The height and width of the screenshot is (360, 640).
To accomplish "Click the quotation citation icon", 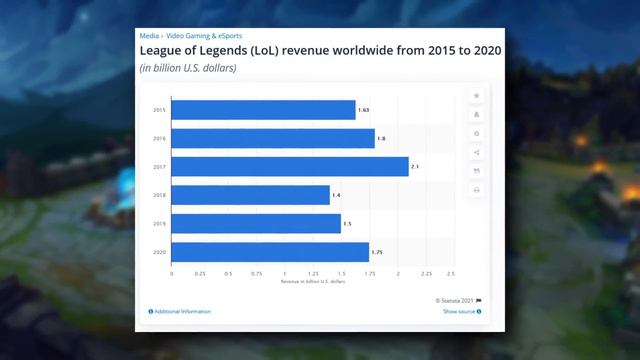I will [x=476, y=171].
